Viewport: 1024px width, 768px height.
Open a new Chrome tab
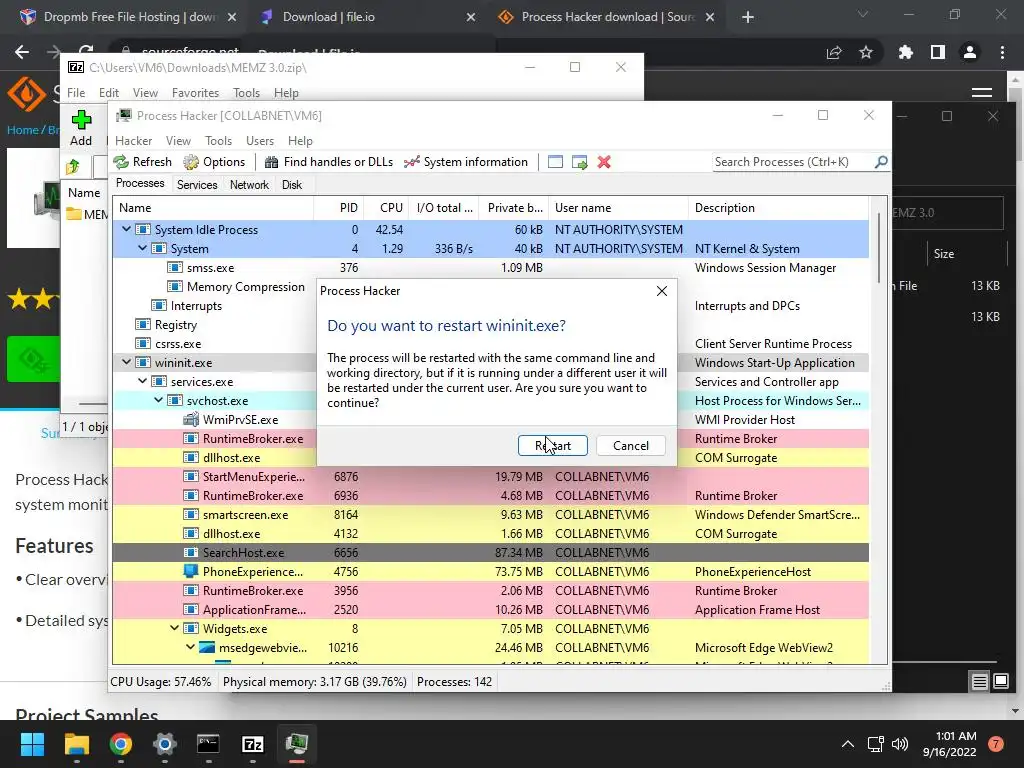tap(748, 18)
